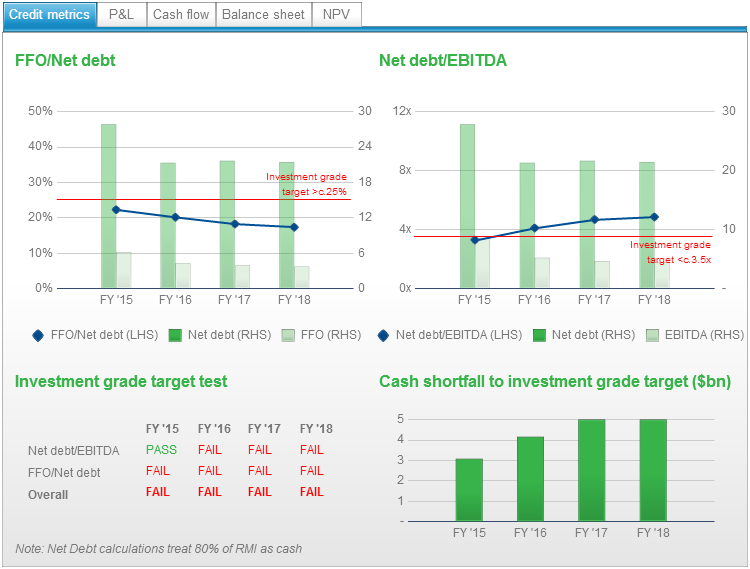
Task: Click the FY '16 cash shortfall bar
Action: (x=530, y=479)
